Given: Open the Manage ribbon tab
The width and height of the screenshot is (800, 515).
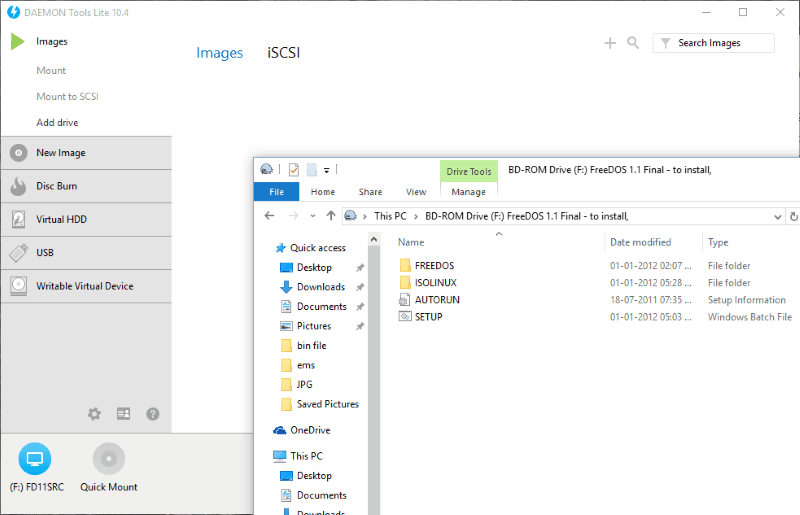Looking at the screenshot, I should click(x=468, y=192).
